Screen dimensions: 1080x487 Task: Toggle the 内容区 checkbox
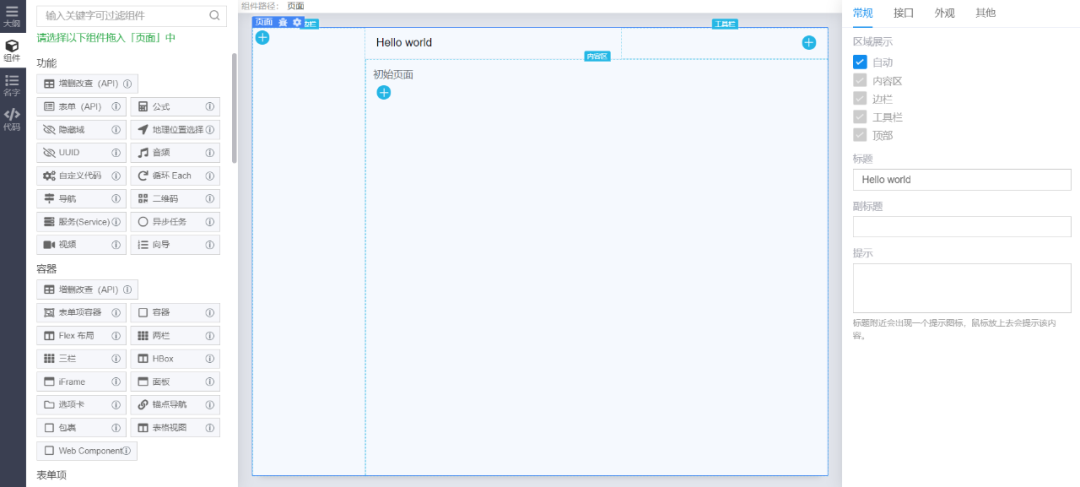860,81
